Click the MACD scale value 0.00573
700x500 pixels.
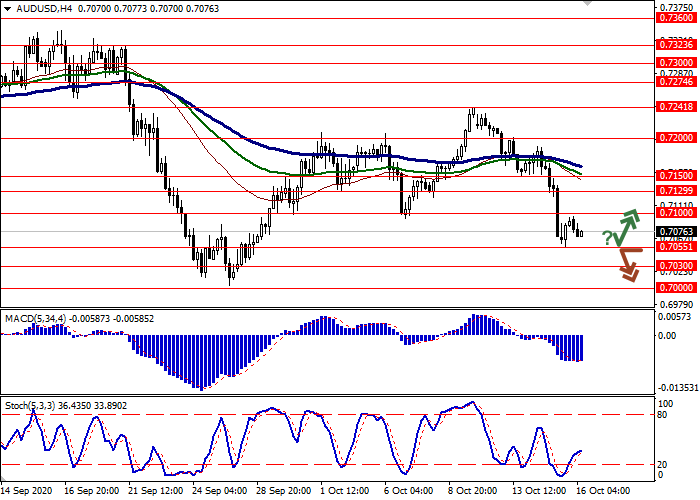[675, 317]
